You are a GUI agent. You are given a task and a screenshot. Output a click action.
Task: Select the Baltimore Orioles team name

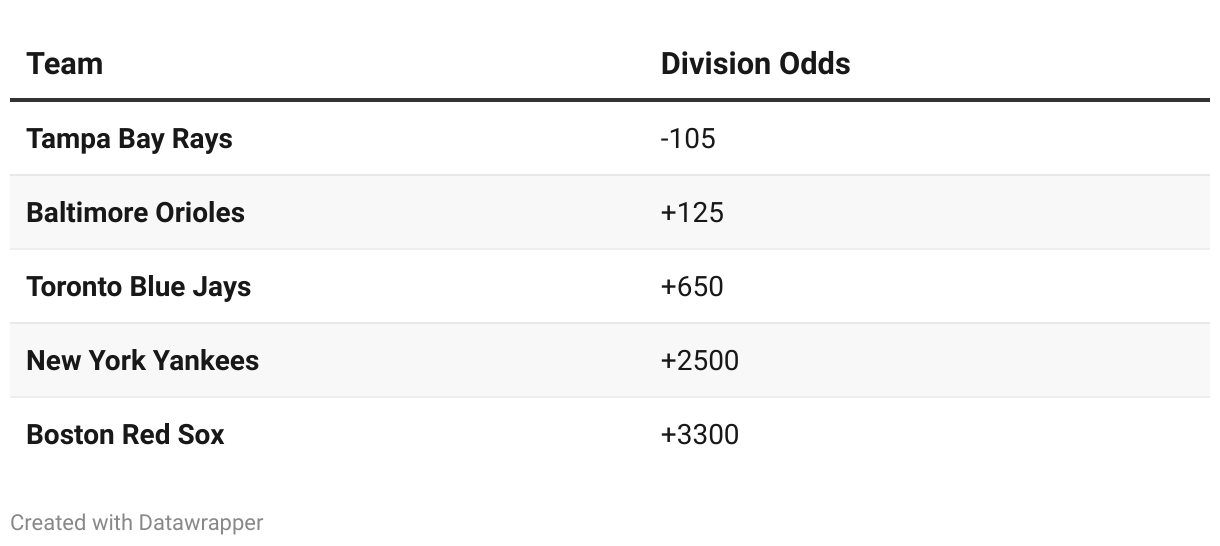point(135,212)
